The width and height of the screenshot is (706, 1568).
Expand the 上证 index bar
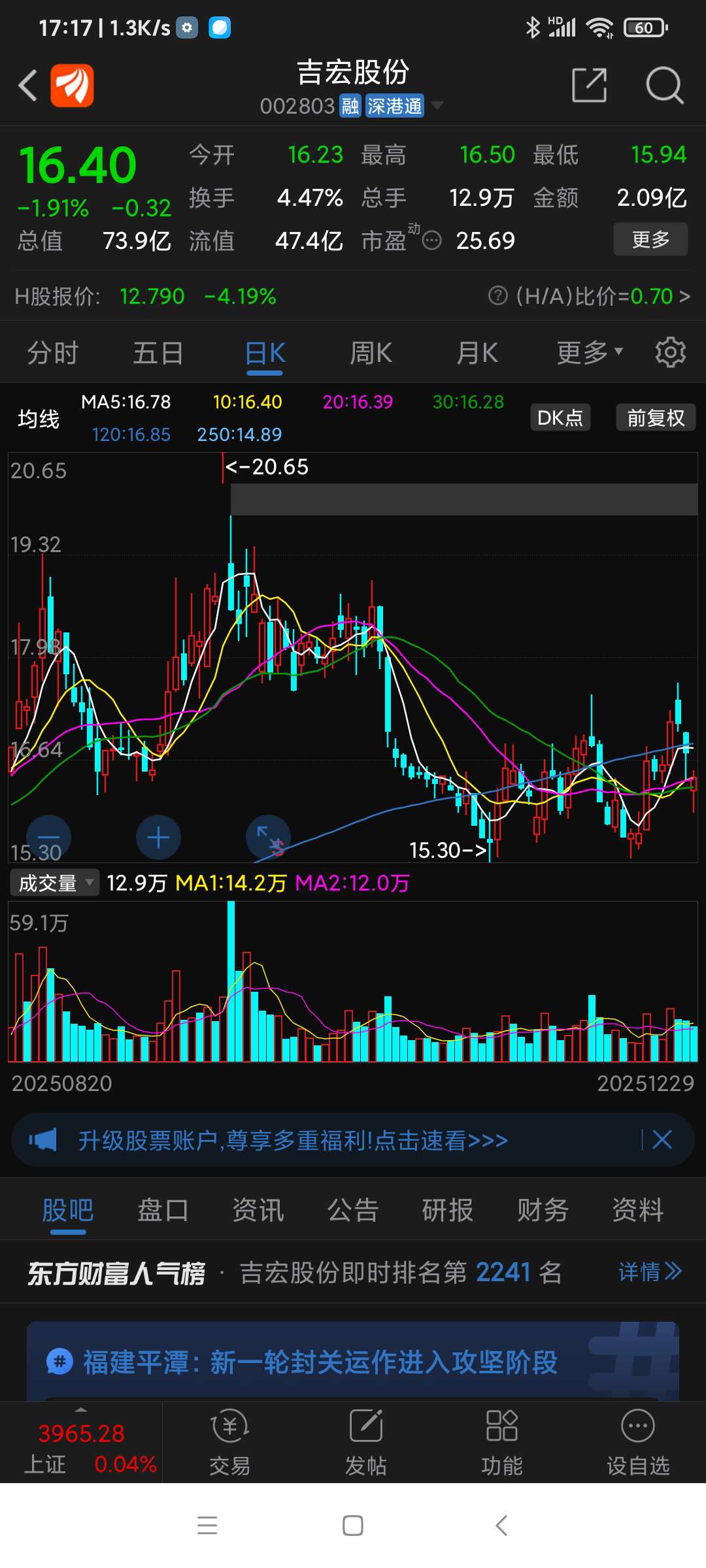pyautogui.click(x=81, y=1409)
